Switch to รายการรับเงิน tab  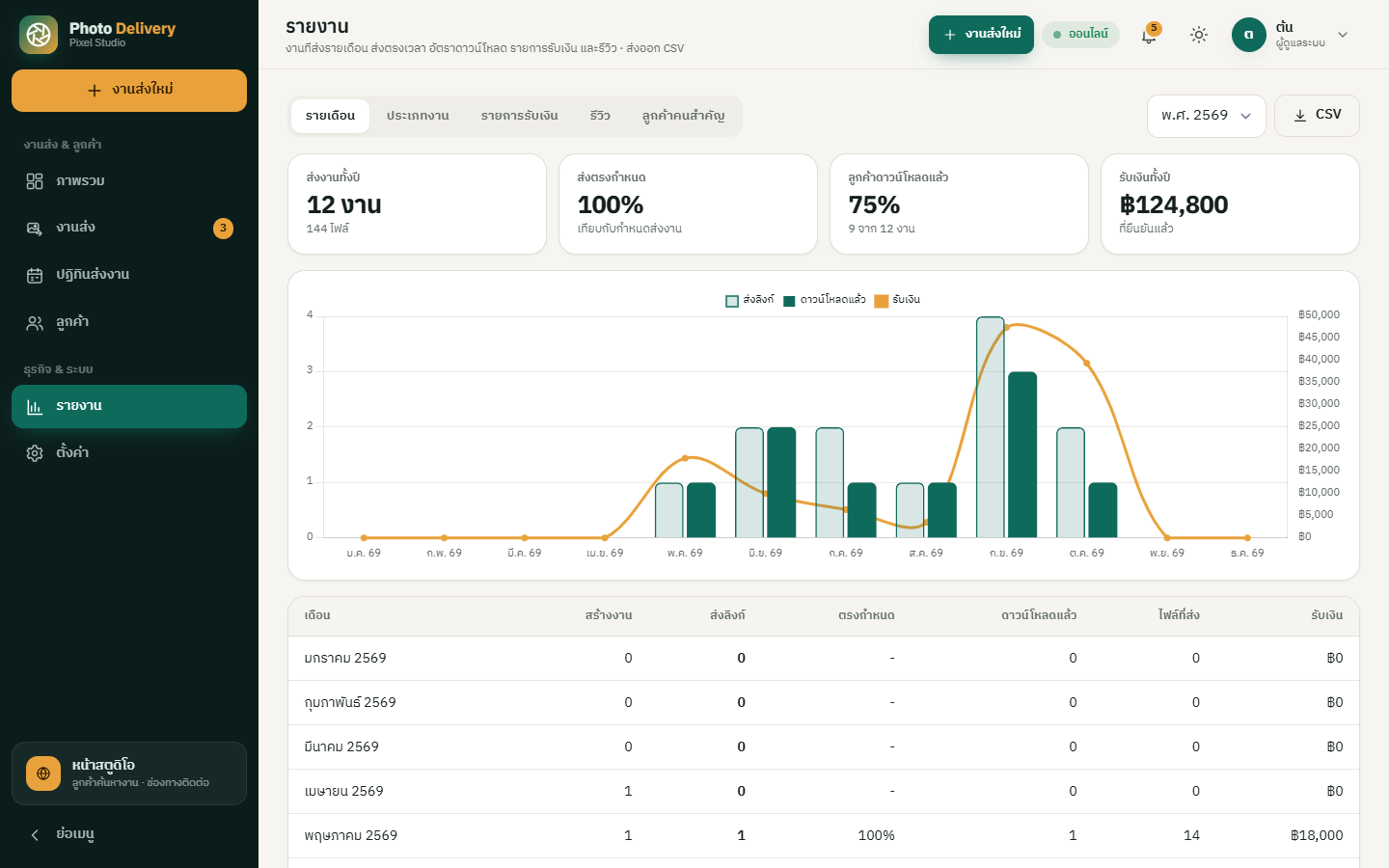(x=520, y=116)
